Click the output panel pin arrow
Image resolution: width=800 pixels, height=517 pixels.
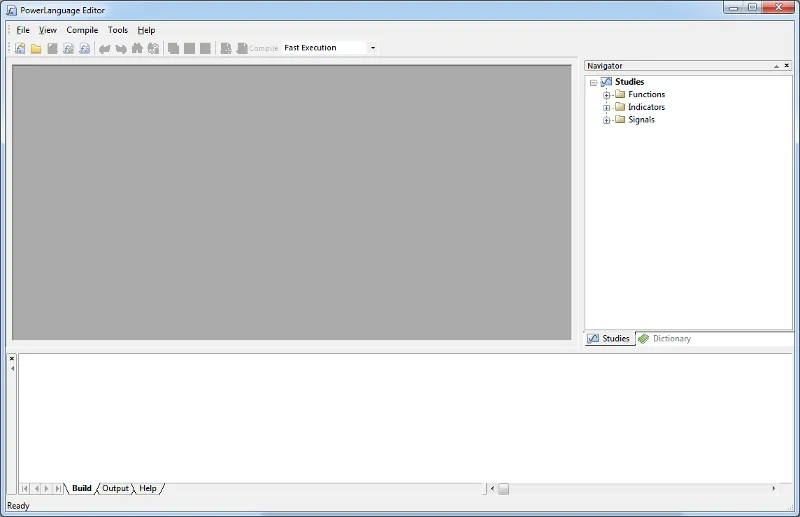click(x=12, y=368)
